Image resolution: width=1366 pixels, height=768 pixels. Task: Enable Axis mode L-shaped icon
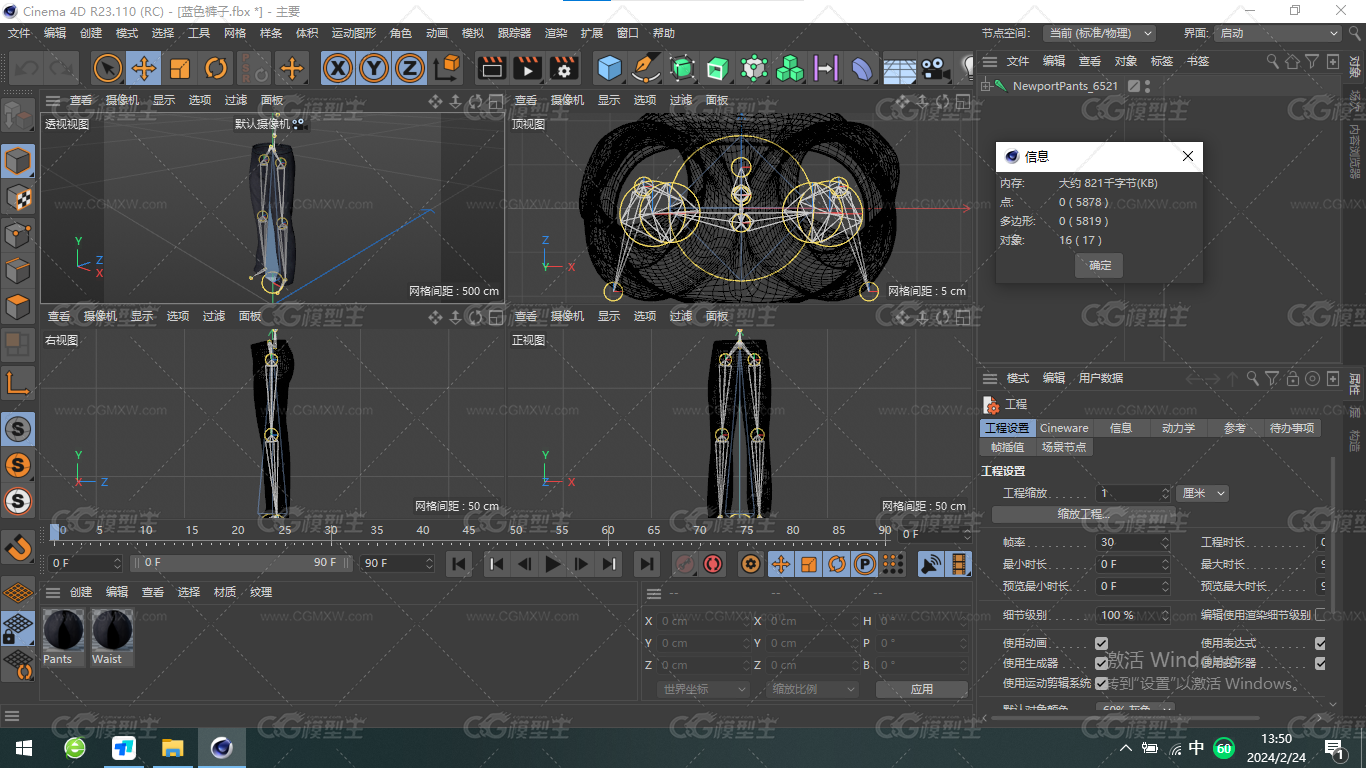tap(18, 382)
